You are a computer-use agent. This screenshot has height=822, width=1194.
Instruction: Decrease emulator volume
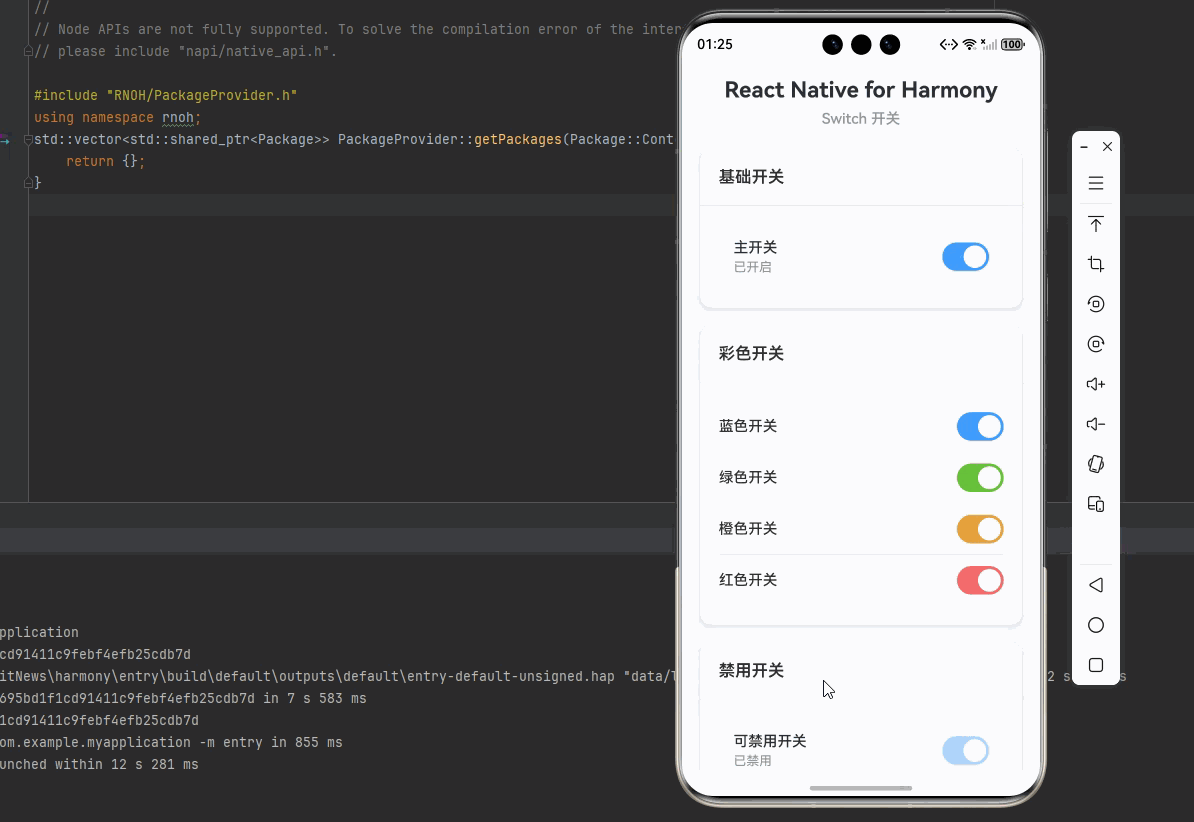(1096, 424)
